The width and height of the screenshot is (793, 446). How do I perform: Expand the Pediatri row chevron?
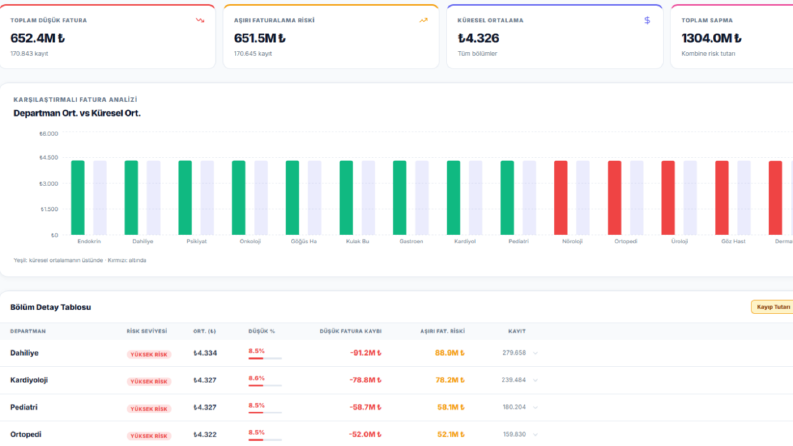tap(535, 408)
